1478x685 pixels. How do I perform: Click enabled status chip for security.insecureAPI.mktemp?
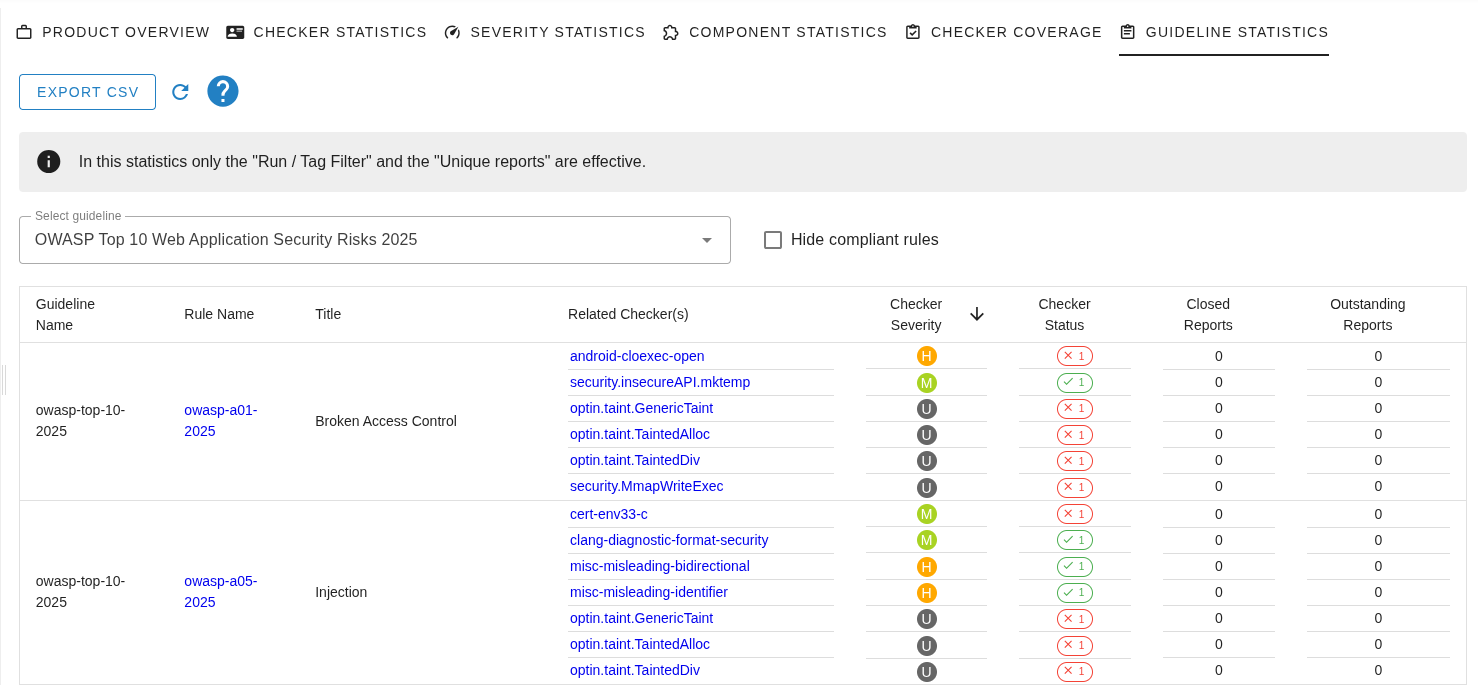[x=1075, y=382]
